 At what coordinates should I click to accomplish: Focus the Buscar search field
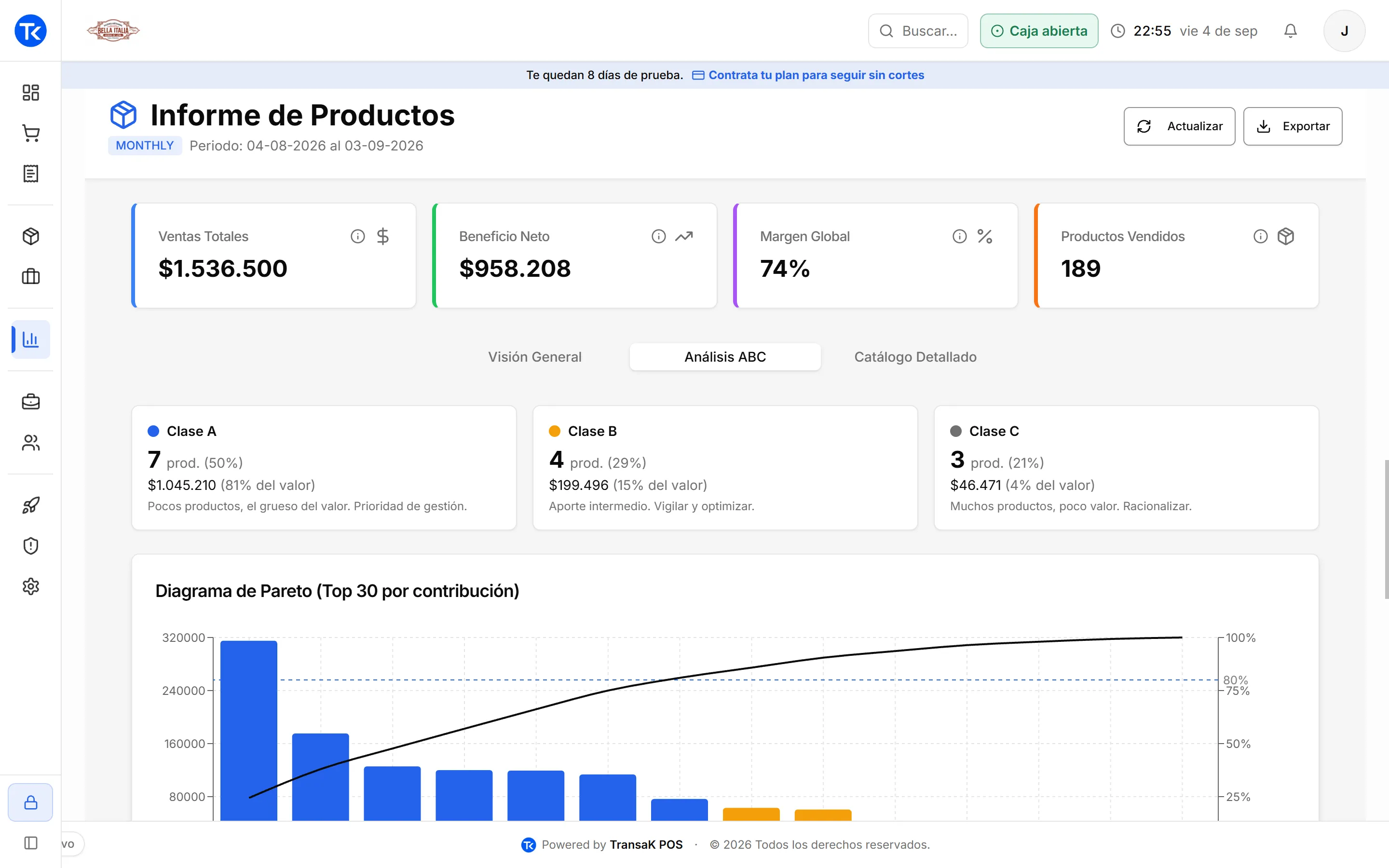[x=918, y=31]
